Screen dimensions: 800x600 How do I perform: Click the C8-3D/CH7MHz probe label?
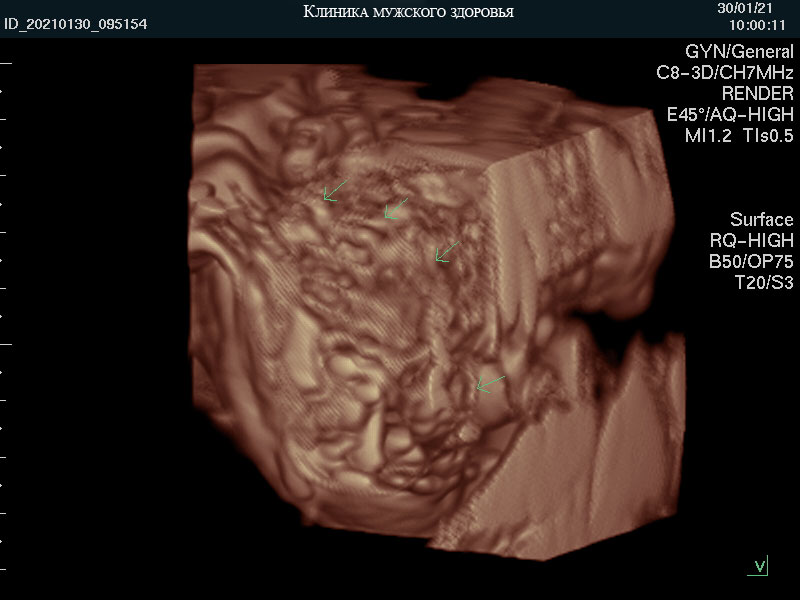725,73
